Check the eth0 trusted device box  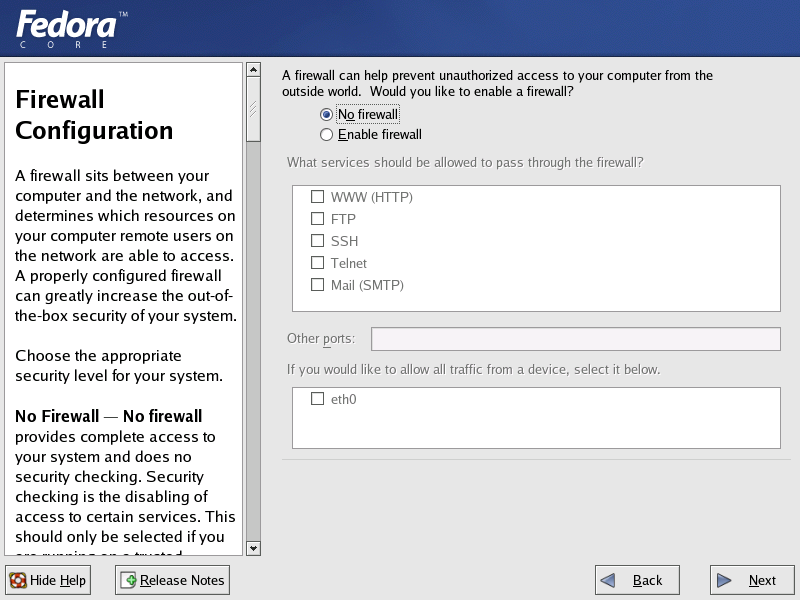317,398
